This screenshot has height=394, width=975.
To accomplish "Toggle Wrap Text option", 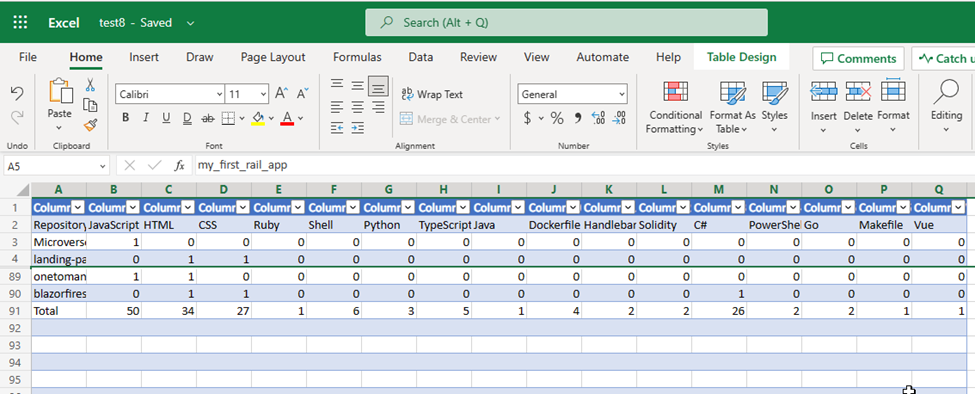I will pyautogui.click(x=432, y=94).
